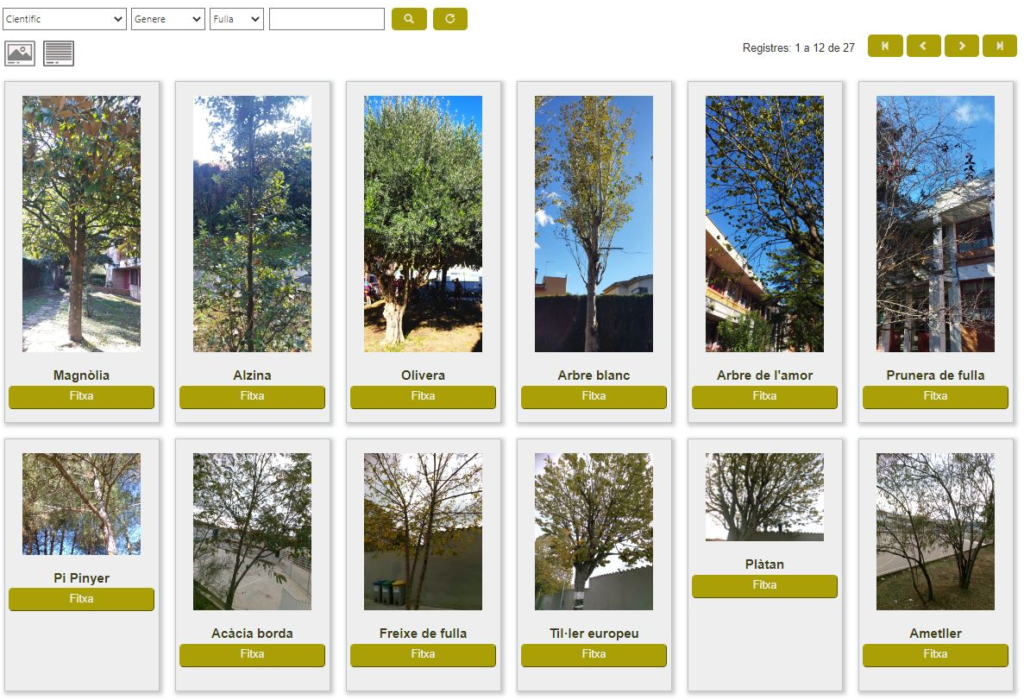The width and height of the screenshot is (1024, 700).
Task: Open the Fitxa for Olivera
Action: tap(423, 396)
